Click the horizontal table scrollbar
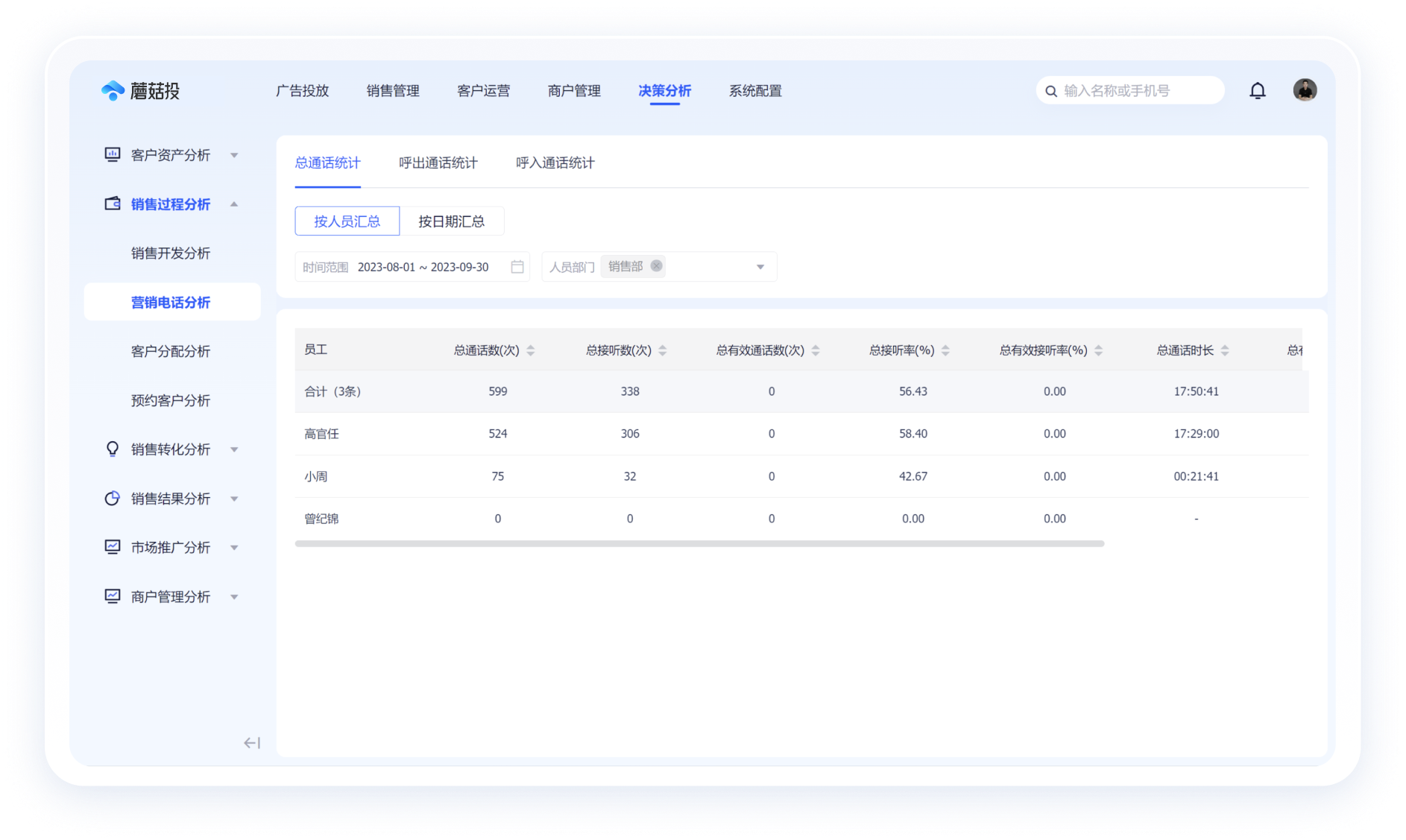The image size is (1406, 840). pyautogui.click(x=699, y=544)
